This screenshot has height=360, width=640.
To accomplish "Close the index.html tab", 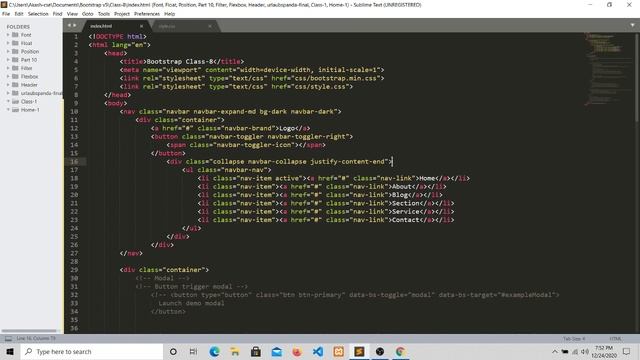I will click(x=142, y=26).
